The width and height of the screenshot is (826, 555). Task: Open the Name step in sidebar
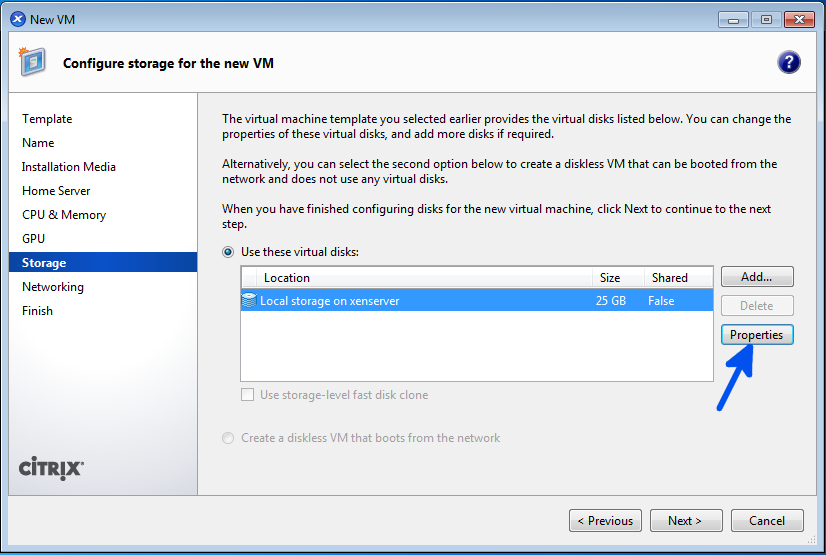coord(38,143)
